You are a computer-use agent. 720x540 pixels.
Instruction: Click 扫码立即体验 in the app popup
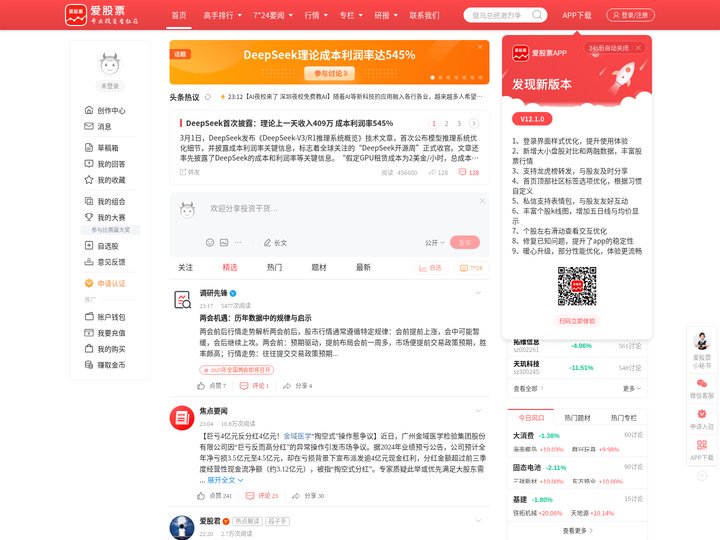tap(577, 321)
